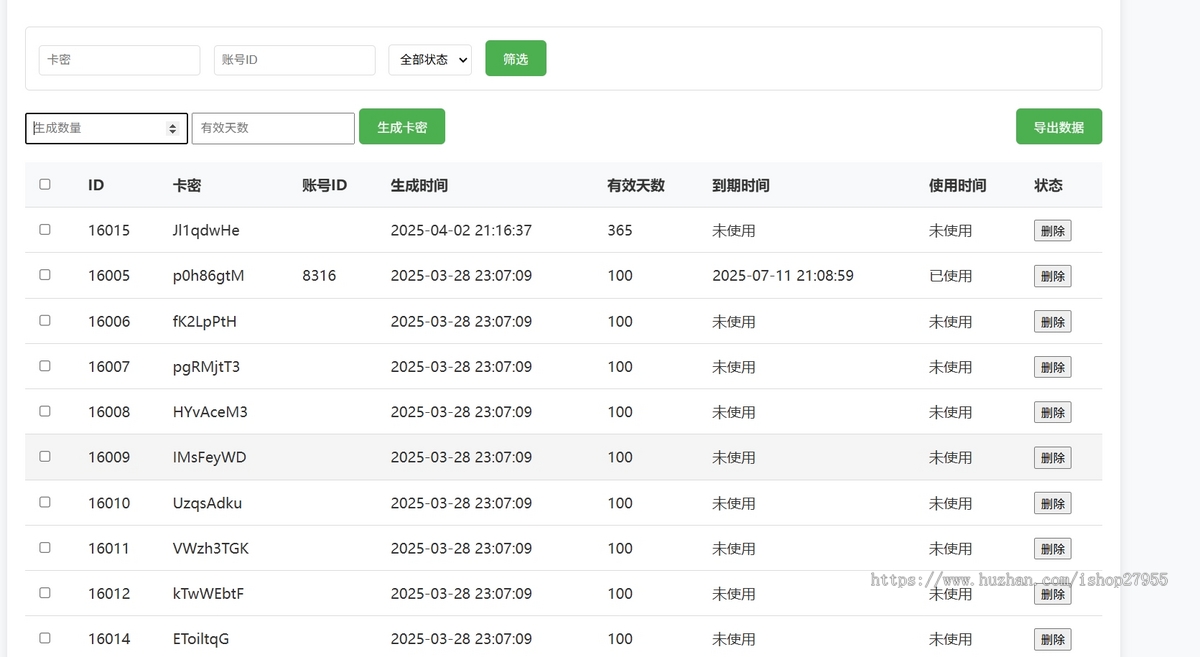Click the 有效天数 column header
The width and height of the screenshot is (1200, 657).
[x=636, y=185]
